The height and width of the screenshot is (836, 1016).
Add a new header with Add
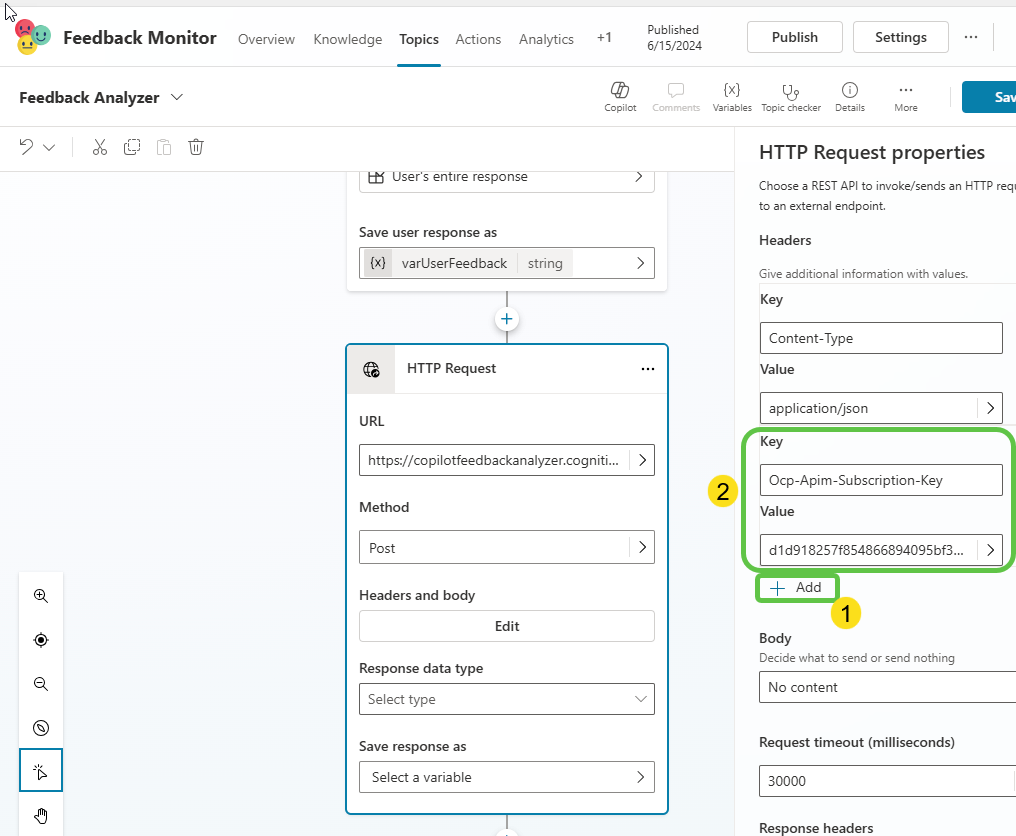797,588
